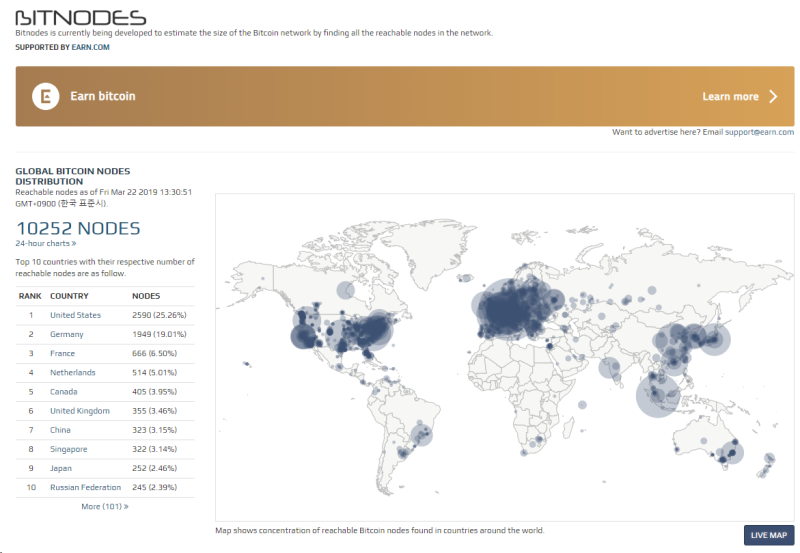Open the 24-hour charts link

pyautogui.click(x=45, y=243)
